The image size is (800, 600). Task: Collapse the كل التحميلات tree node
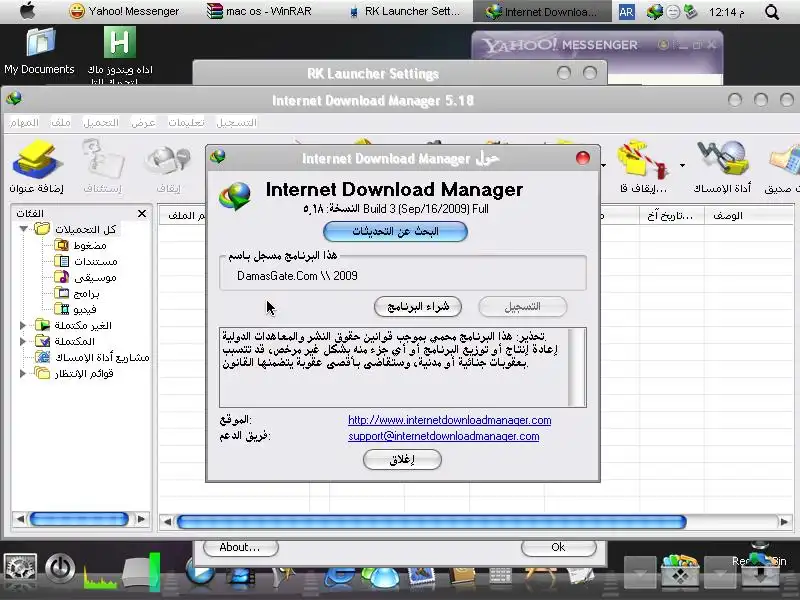pos(23,229)
